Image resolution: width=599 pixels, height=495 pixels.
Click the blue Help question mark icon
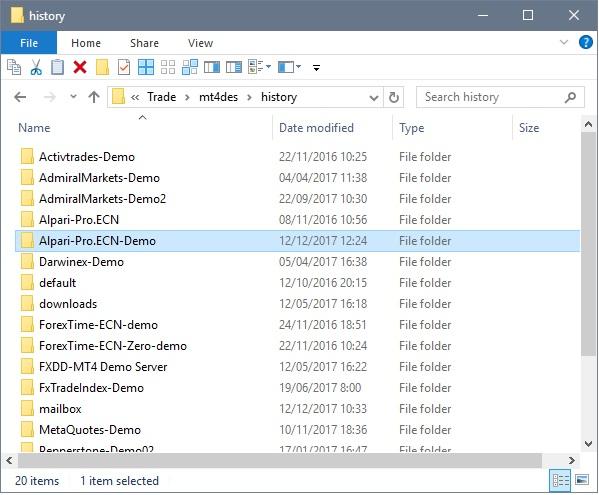tap(586, 42)
